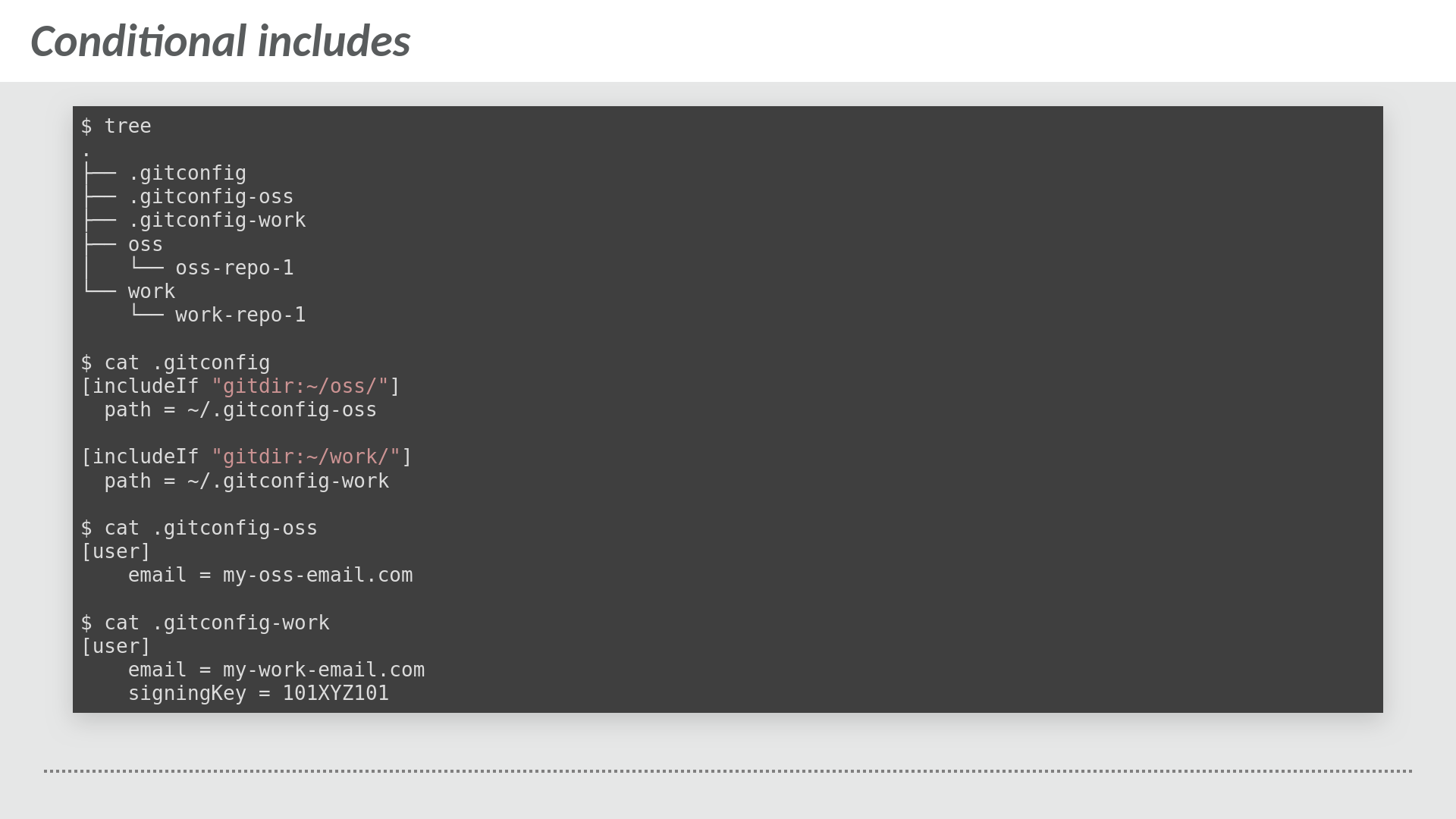Select the .gitconfig tree entry
The width and height of the screenshot is (1456, 819).
pyautogui.click(x=187, y=174)
